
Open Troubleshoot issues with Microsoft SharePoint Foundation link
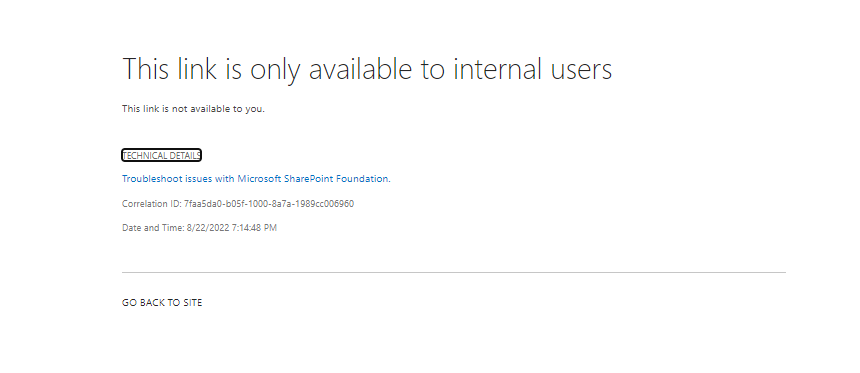(x=256, y=179)
